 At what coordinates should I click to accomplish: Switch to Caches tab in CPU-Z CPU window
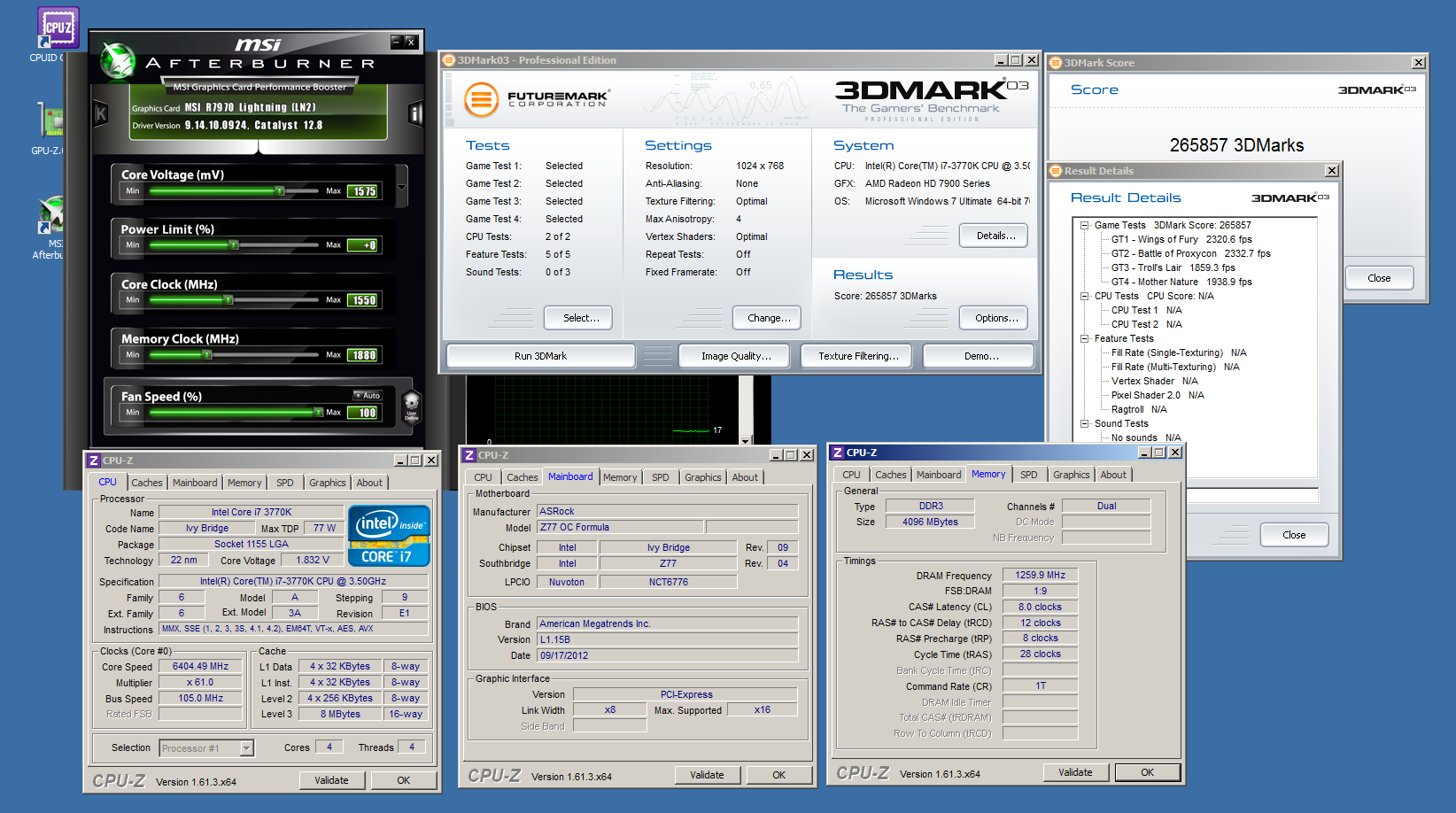pos(146,483)
